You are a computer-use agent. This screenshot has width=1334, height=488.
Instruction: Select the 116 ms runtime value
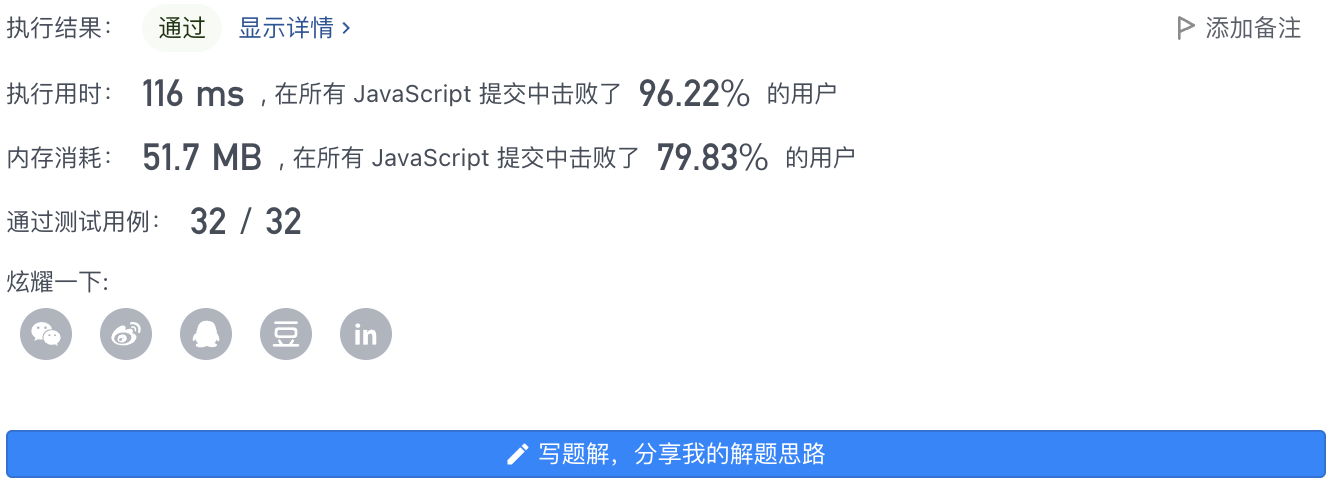[193, 94]
